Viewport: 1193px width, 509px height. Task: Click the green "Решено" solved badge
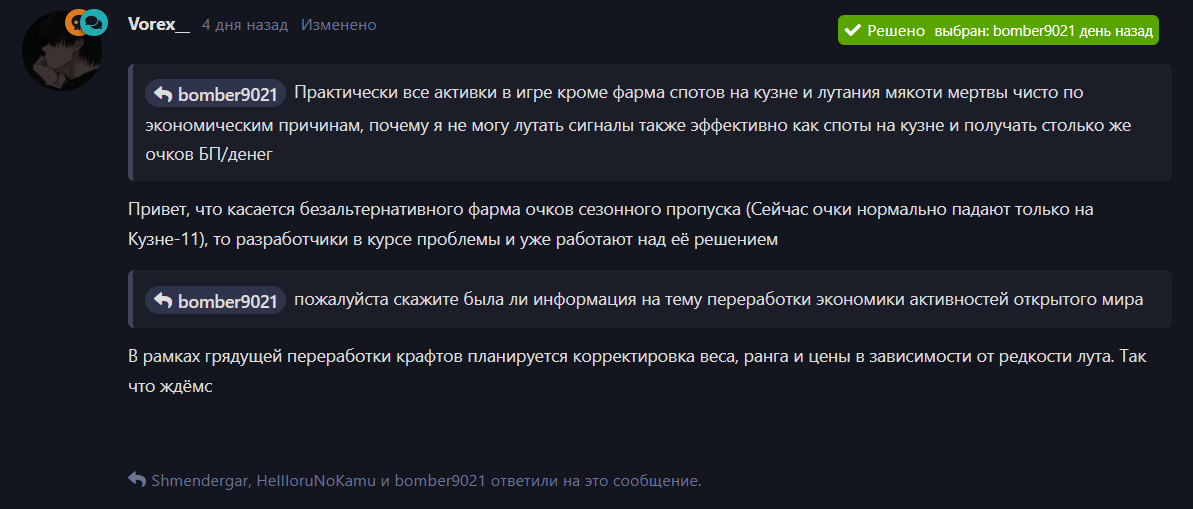(997, 30)
